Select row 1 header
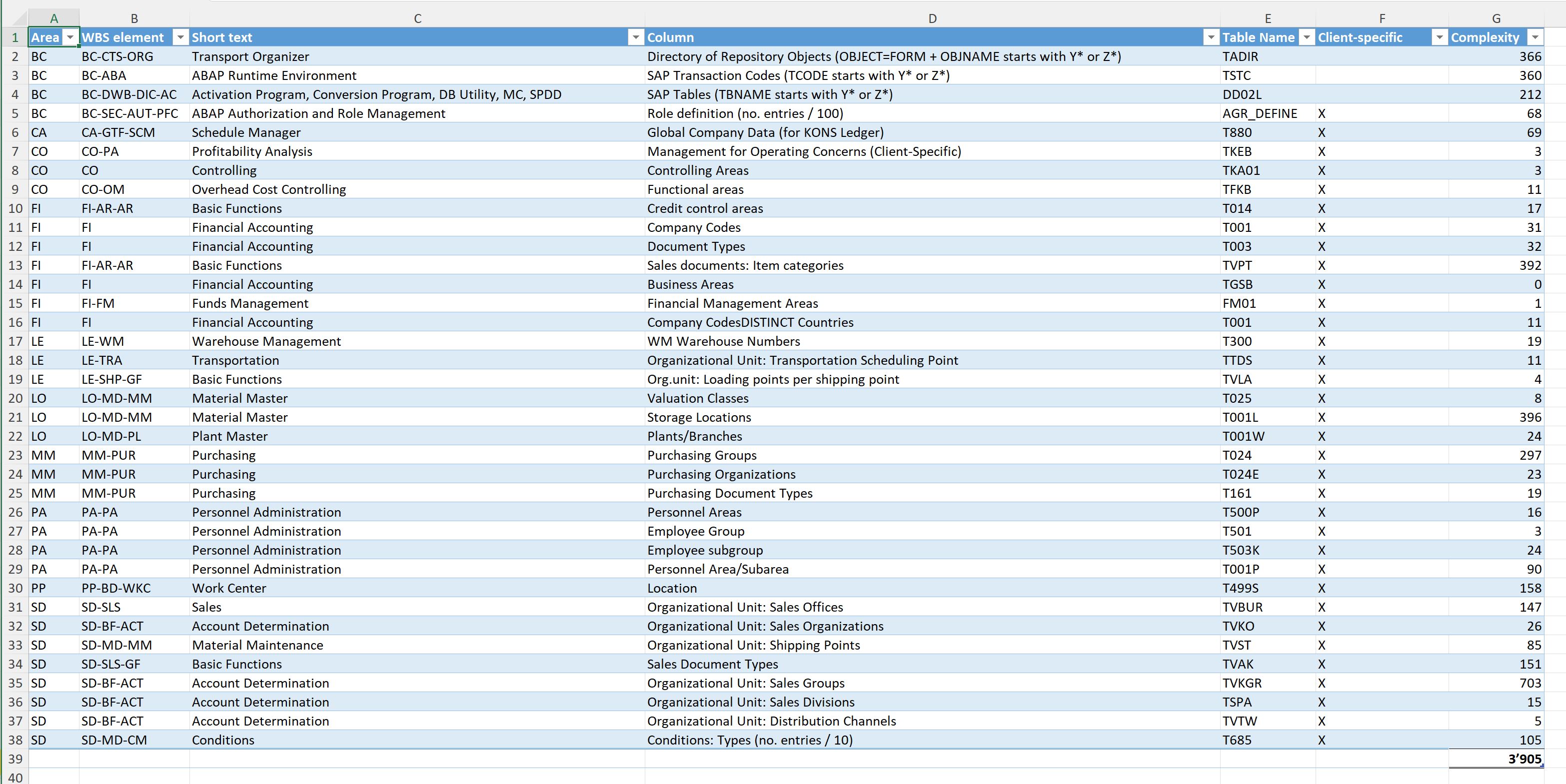Screen dimensions: 1566x784 click(x=14, y=37)
